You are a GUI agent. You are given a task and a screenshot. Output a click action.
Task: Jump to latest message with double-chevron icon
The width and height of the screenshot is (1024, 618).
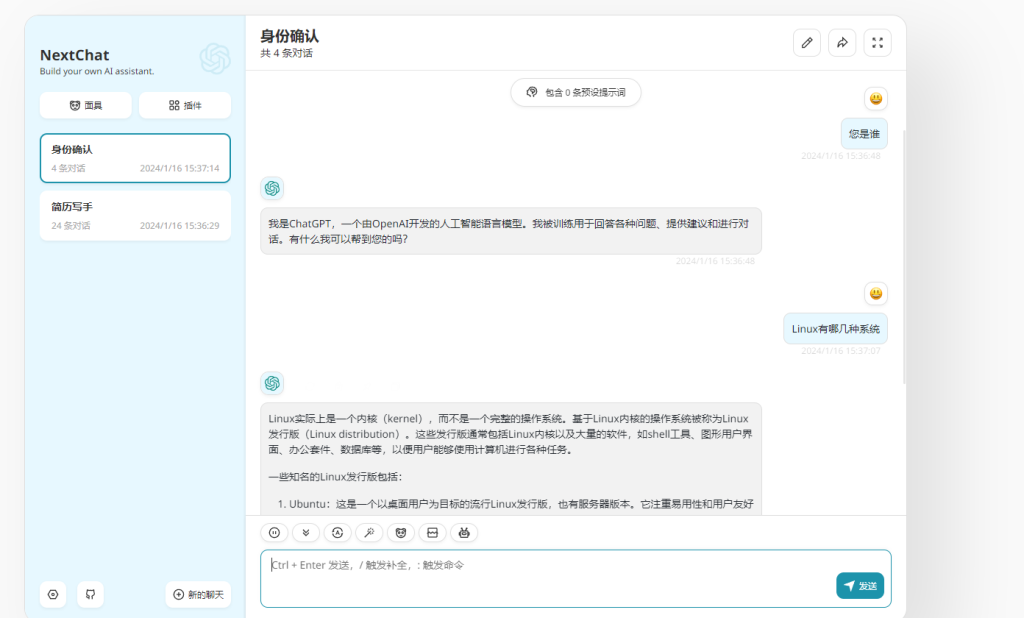[x=306, y=533]
